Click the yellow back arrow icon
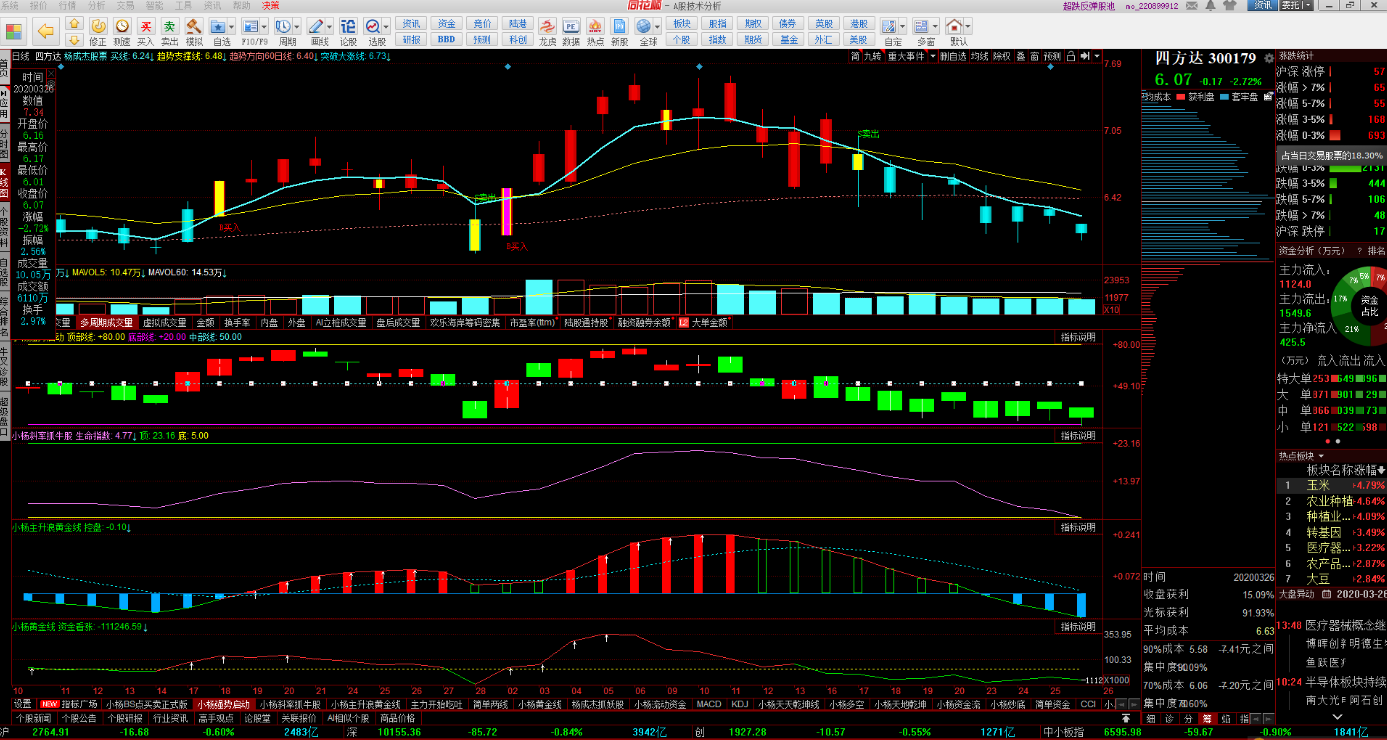 click(46, 30)
